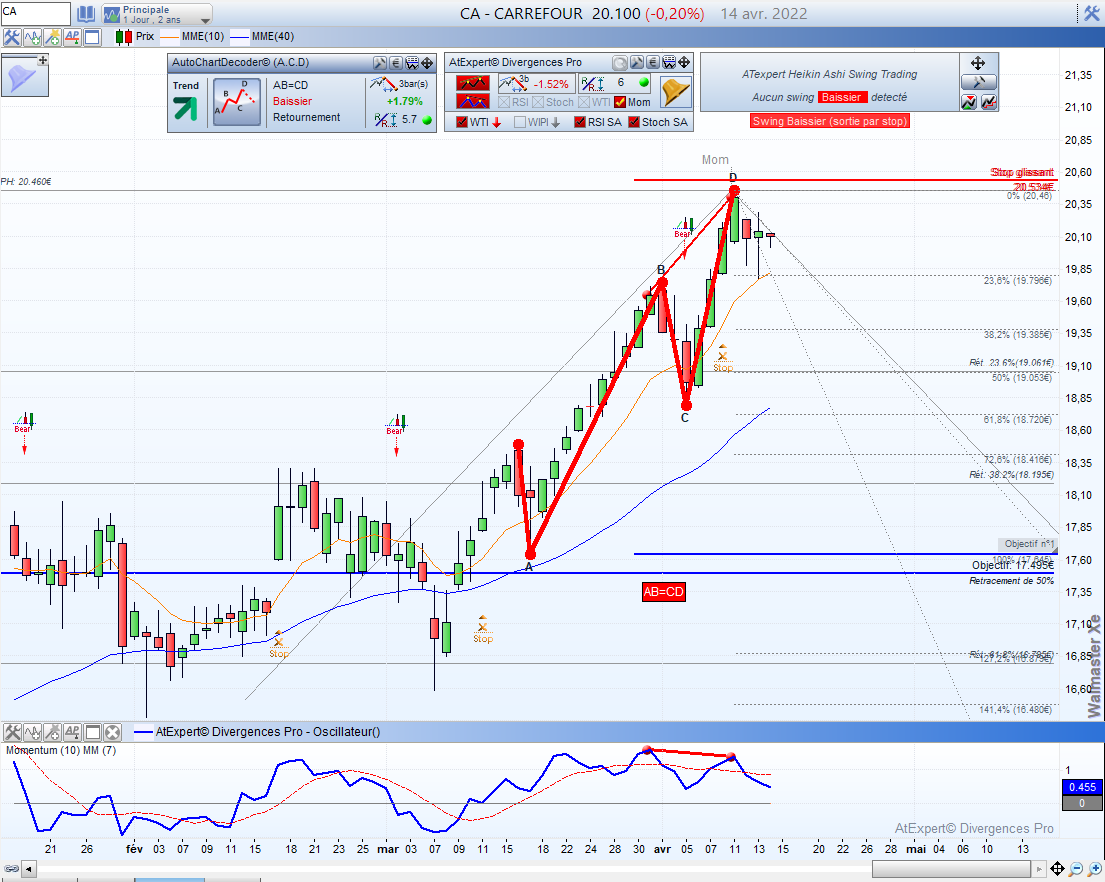Click chain link icon at bottom-left
The width and height of the screenshot is (1105, 882).
[11, 869]
